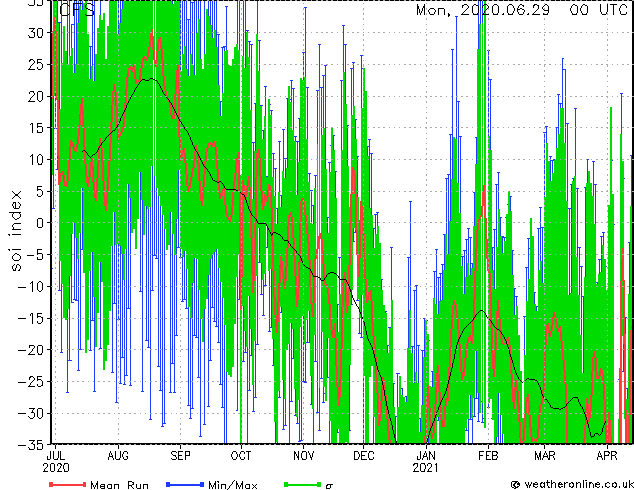The image size is (634, 490).
Task: Click the 5 y-axis tick value
Action: pos(40,191)
